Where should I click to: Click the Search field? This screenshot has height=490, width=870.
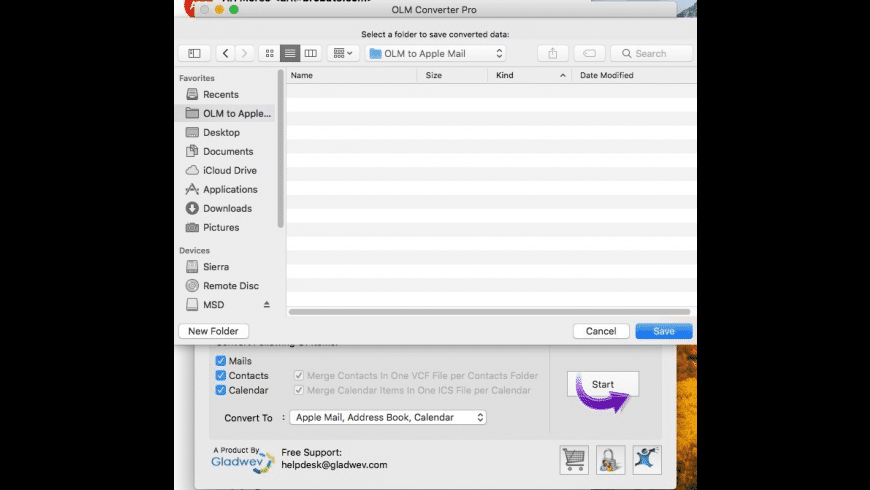(x=651, y=53)
